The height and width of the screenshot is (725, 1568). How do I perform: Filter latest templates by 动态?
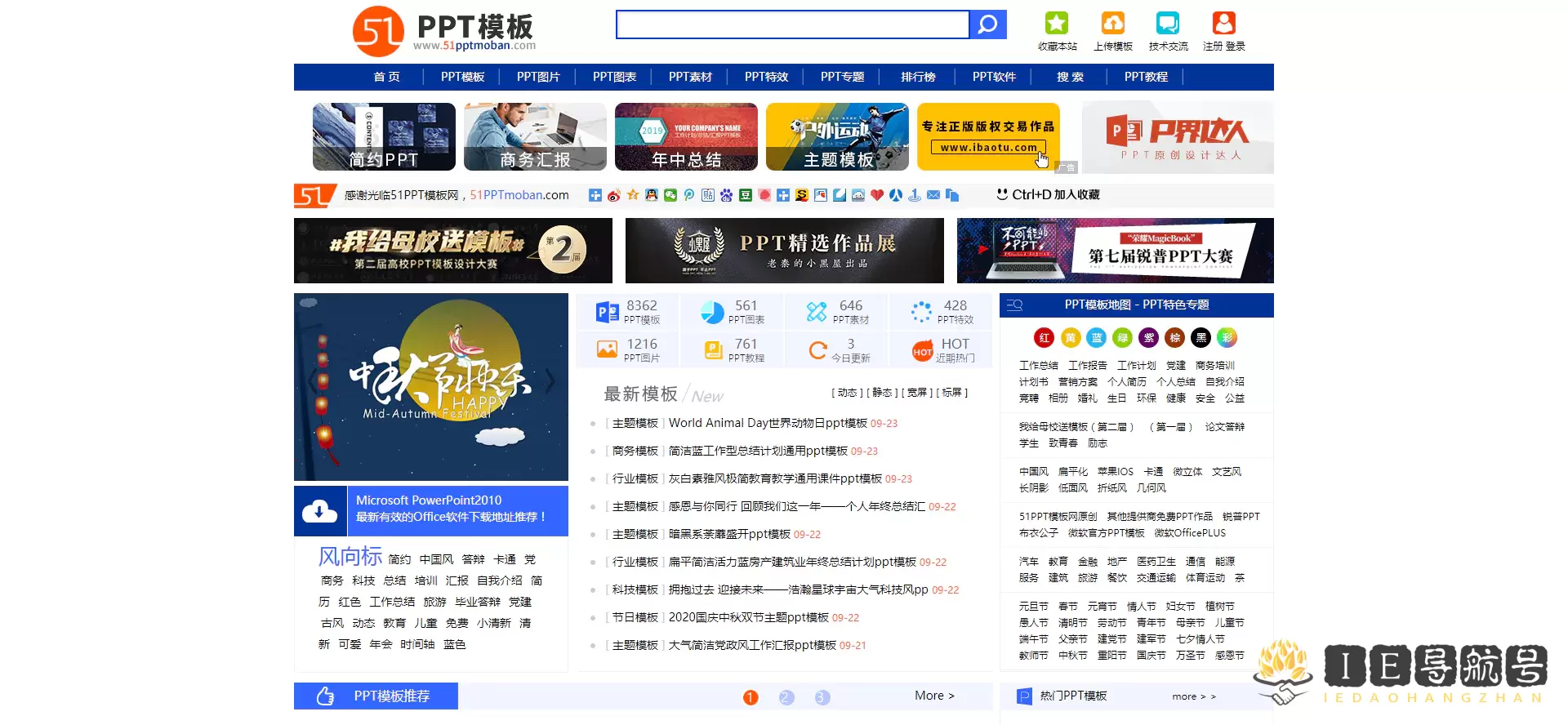[847, 393]
